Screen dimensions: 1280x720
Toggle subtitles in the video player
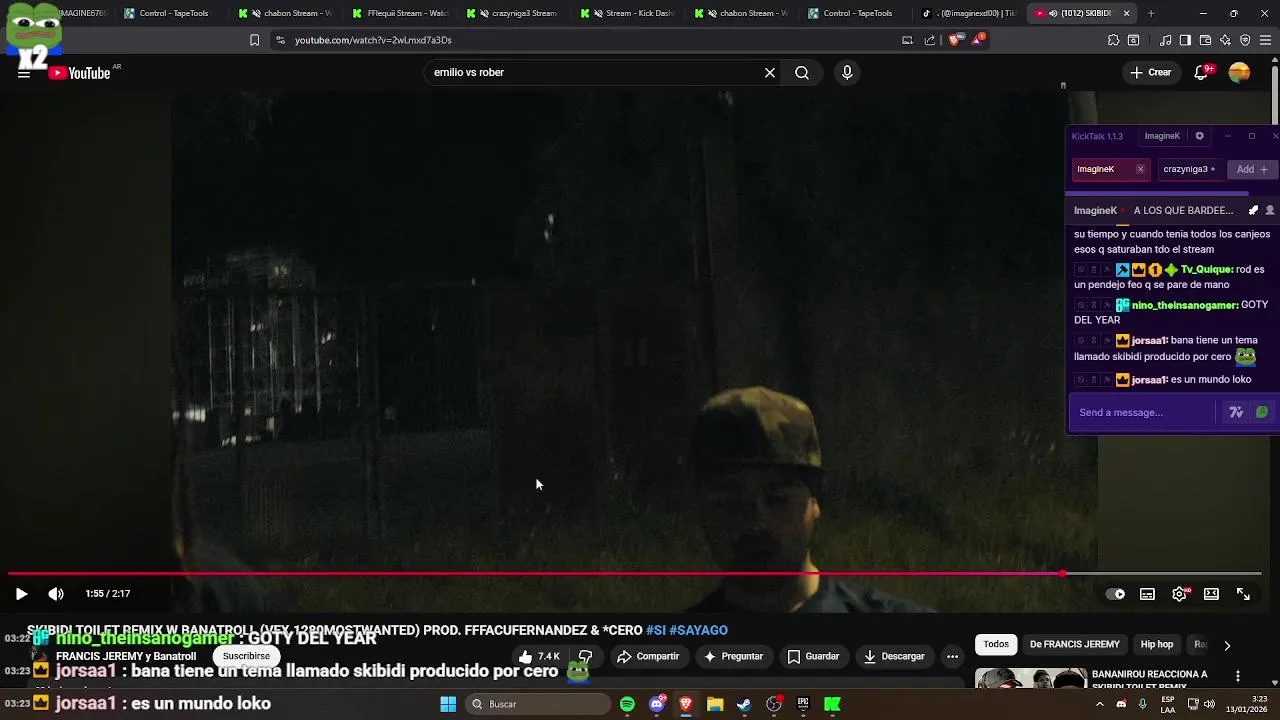[x=1147, y=594]
